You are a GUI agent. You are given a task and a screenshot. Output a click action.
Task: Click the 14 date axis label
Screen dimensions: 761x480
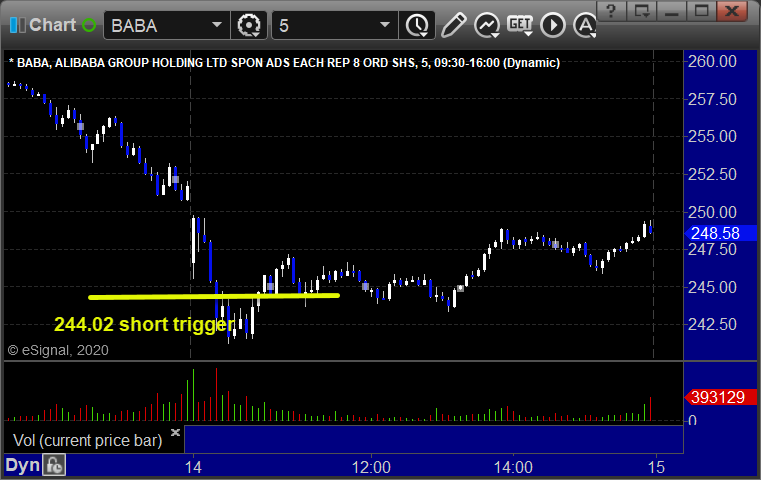tap(193, 467)
